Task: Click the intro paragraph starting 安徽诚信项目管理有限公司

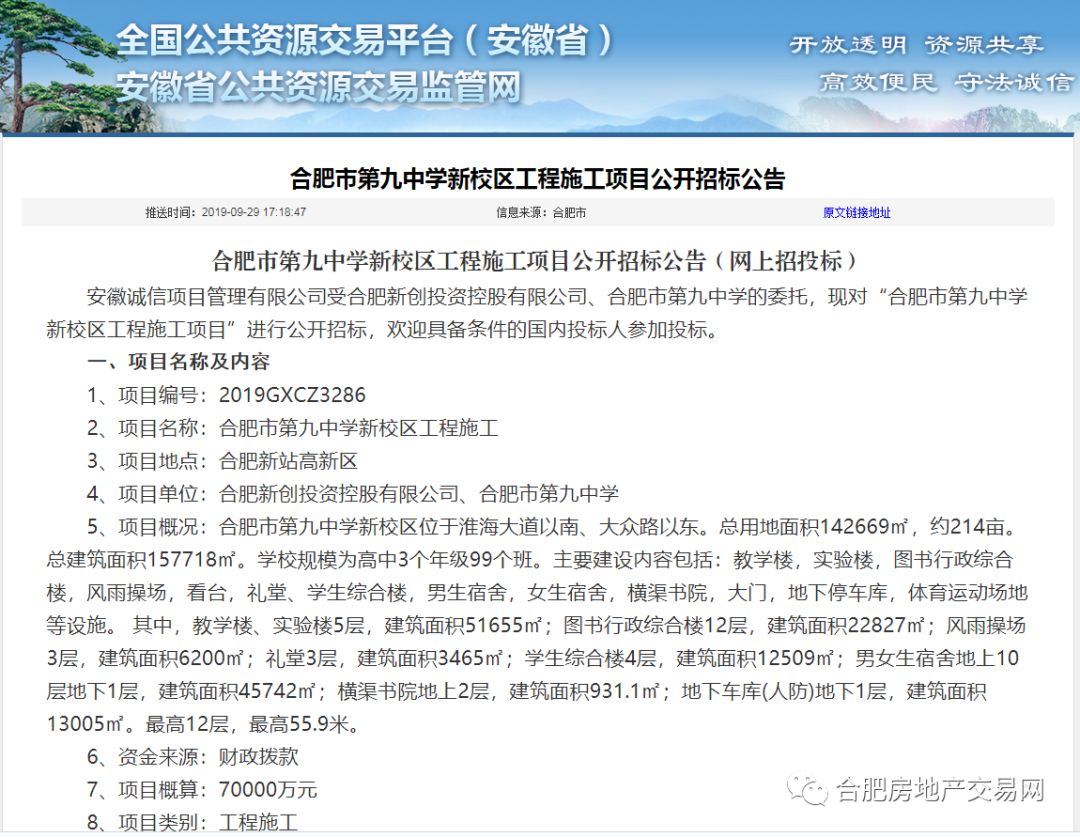Action: pyautogui.click(x=537, y=313)
